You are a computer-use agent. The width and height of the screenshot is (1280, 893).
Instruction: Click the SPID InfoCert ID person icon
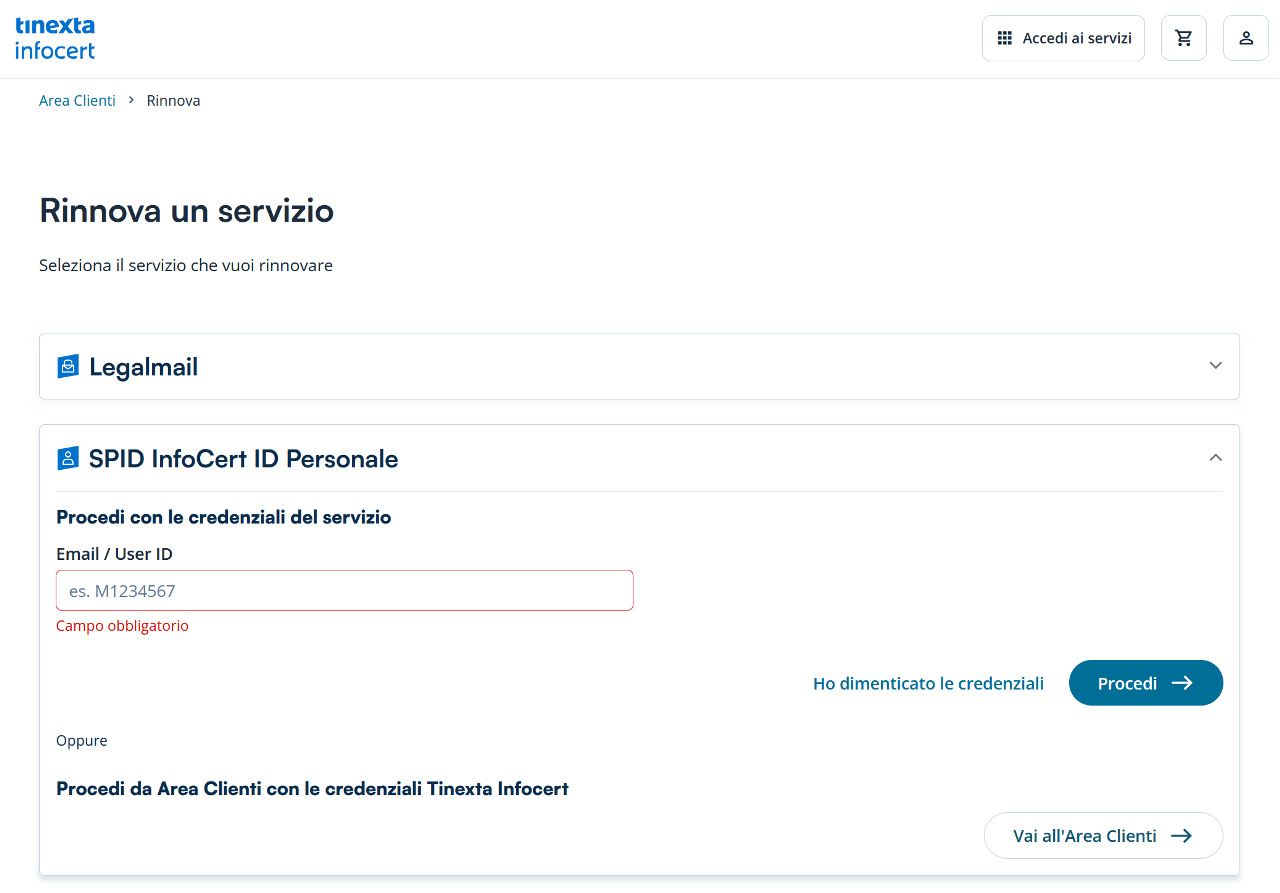(x=68, y=459)
